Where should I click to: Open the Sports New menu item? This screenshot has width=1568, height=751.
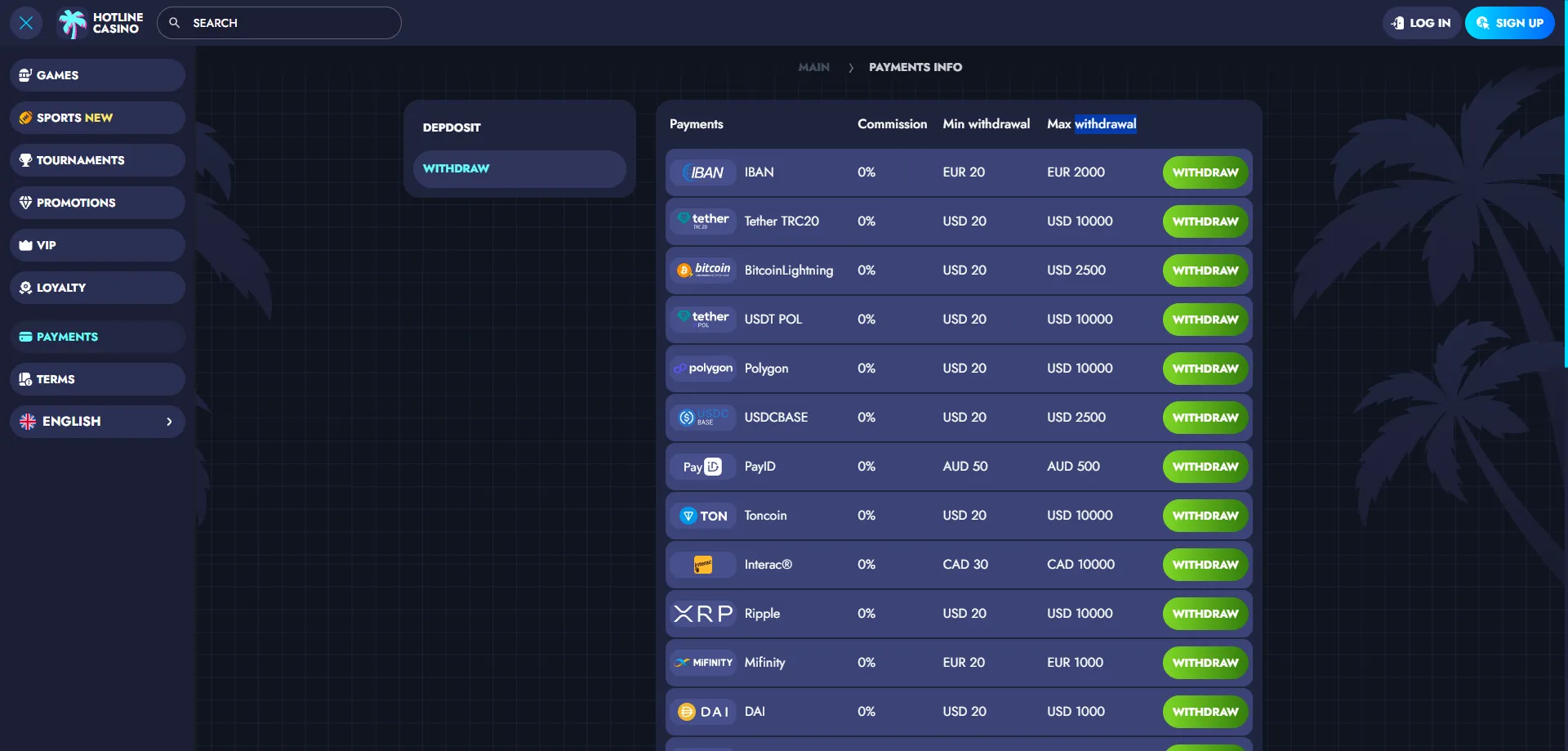tap(97, 118)
